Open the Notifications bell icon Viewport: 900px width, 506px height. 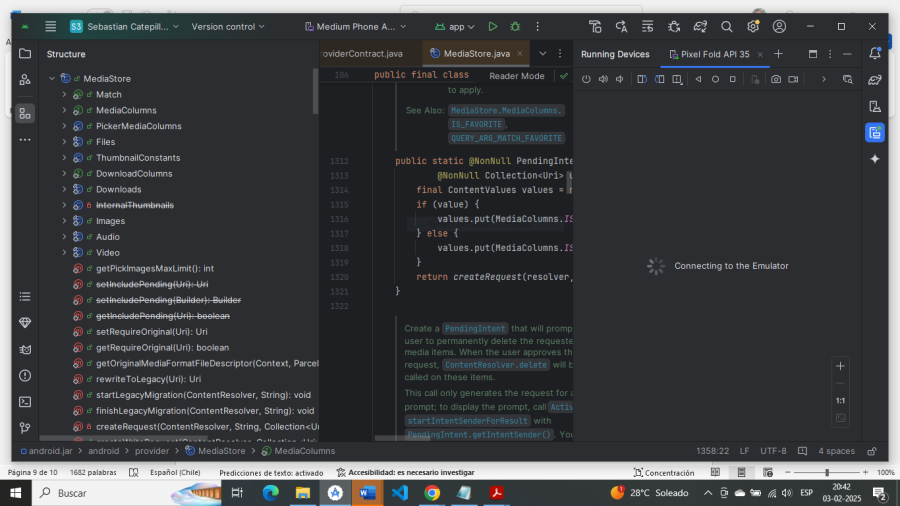coord(875,53)
